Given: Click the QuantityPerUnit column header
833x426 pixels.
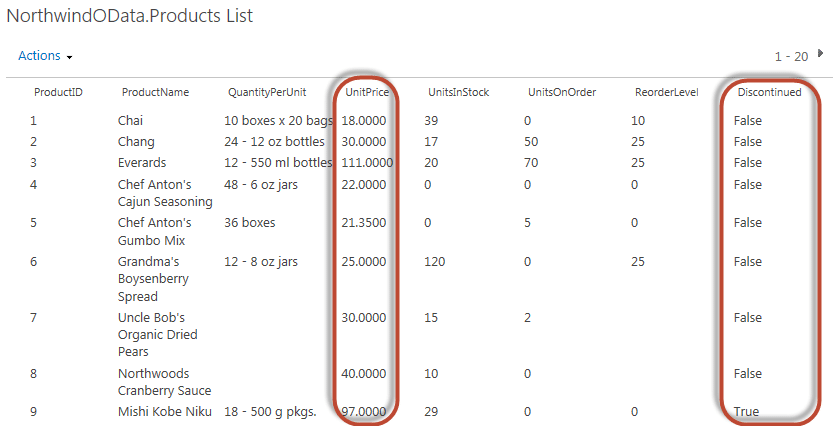Looking at the screenshot, I should (x=267, y=92).
